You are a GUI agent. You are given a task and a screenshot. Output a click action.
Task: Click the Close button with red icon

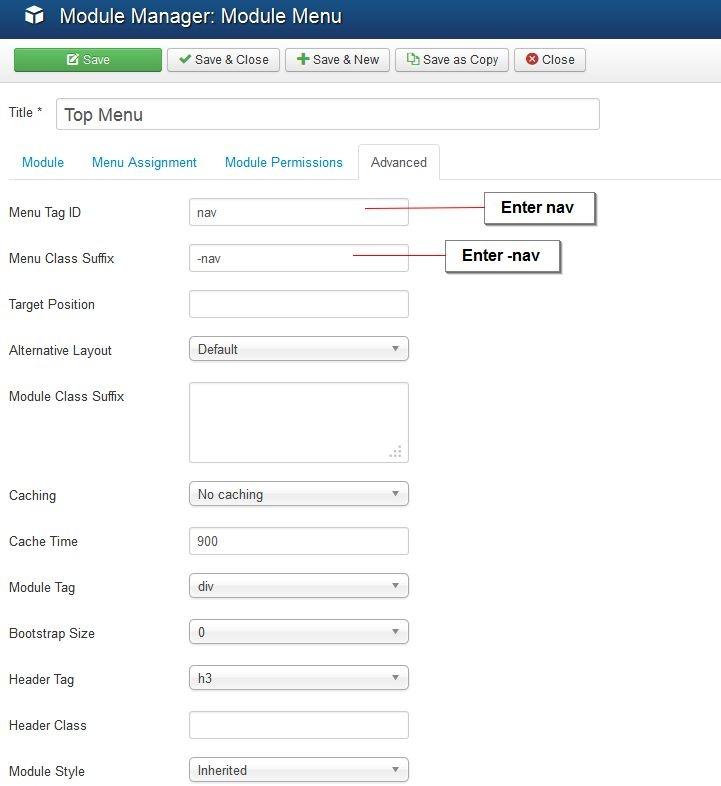click(549, 60)
